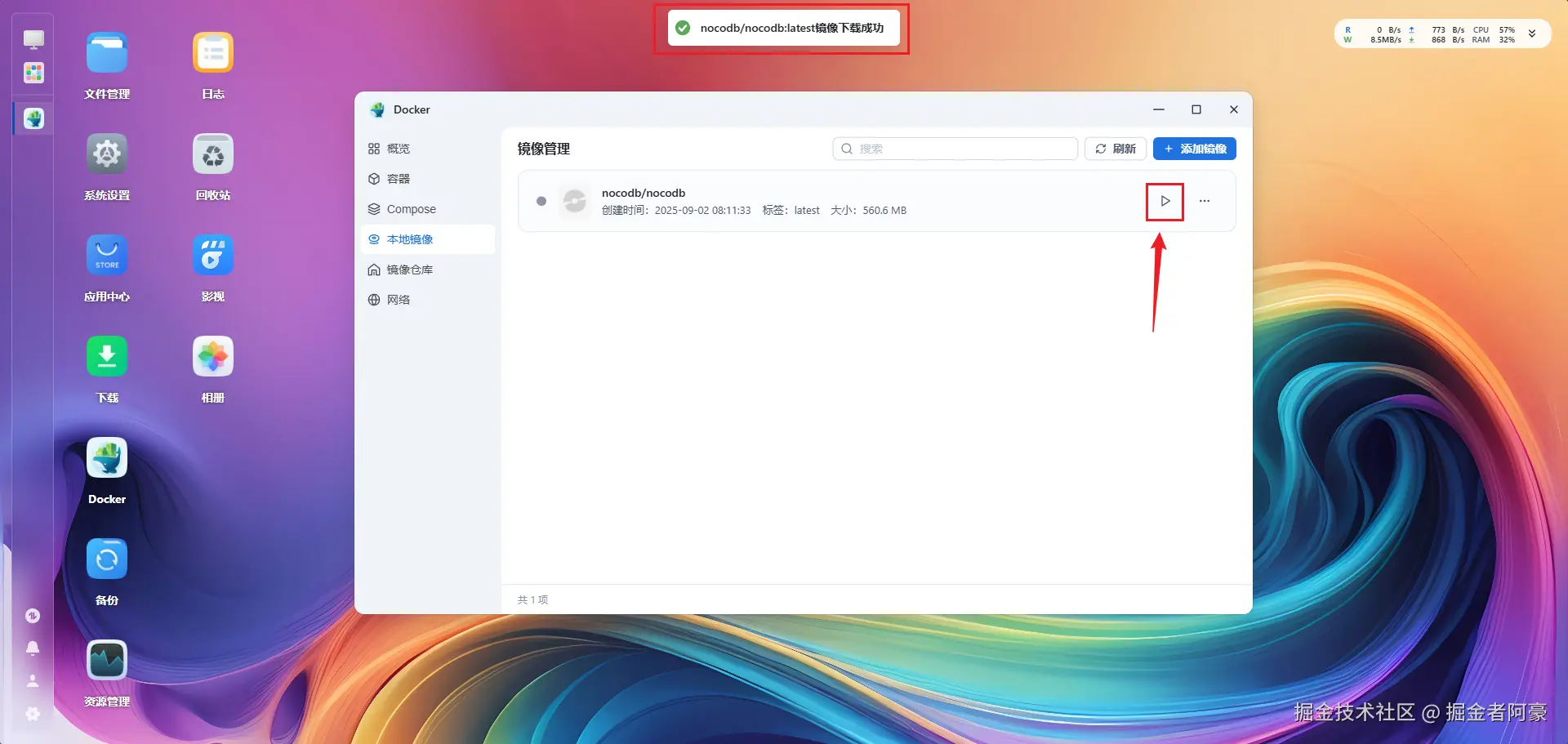Open the 回收站 recycle bin icon
The width and height of the screenshot is (1568, 744).
(x=213, y=154)
